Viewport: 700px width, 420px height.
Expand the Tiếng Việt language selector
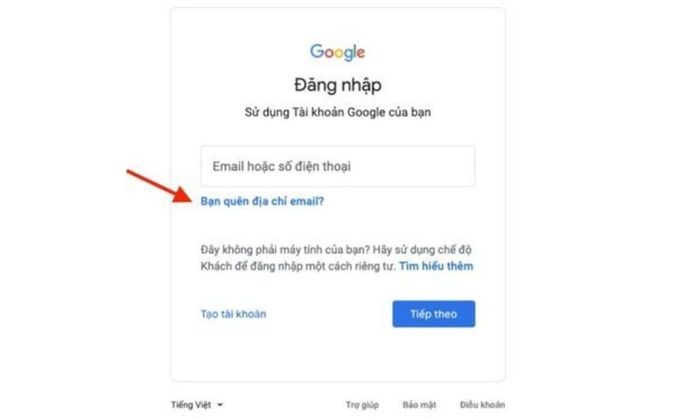(x=197, y=405)
